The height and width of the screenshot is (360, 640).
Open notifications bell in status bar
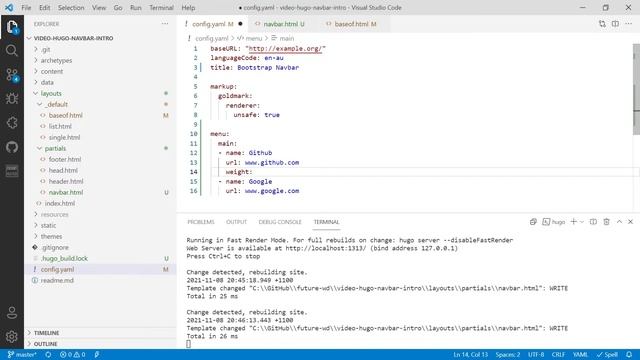point(629,355)
